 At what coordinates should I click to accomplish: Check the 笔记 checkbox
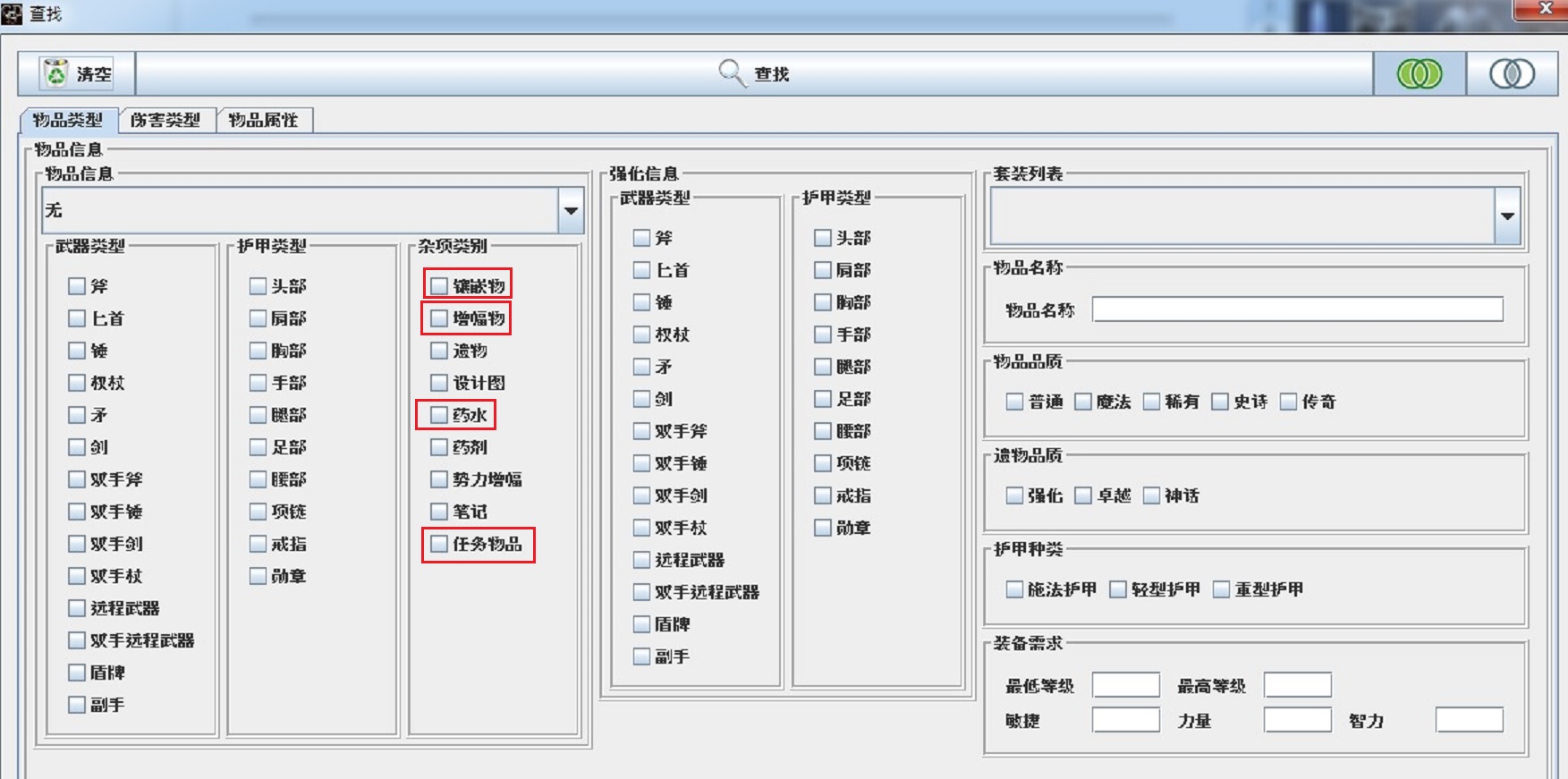pyautogui.click(x=439, y=512)
